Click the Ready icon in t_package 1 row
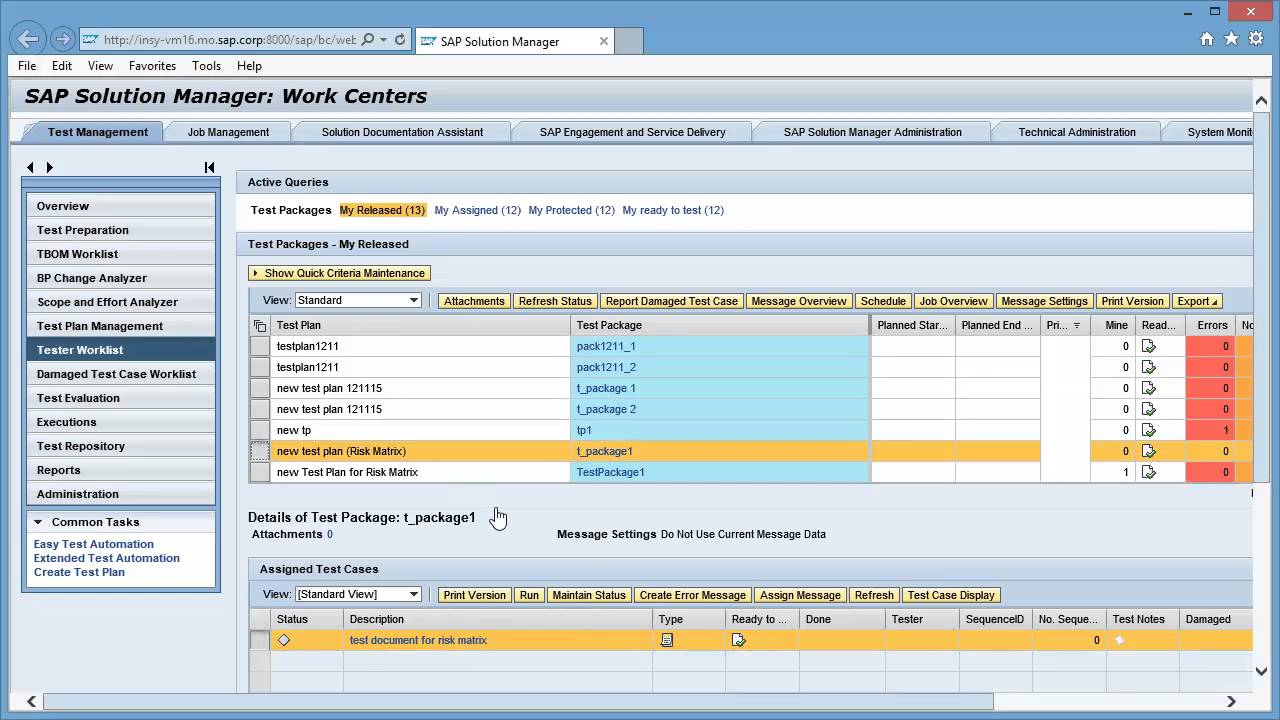The image size is (1280, 720). (1148, 388)
